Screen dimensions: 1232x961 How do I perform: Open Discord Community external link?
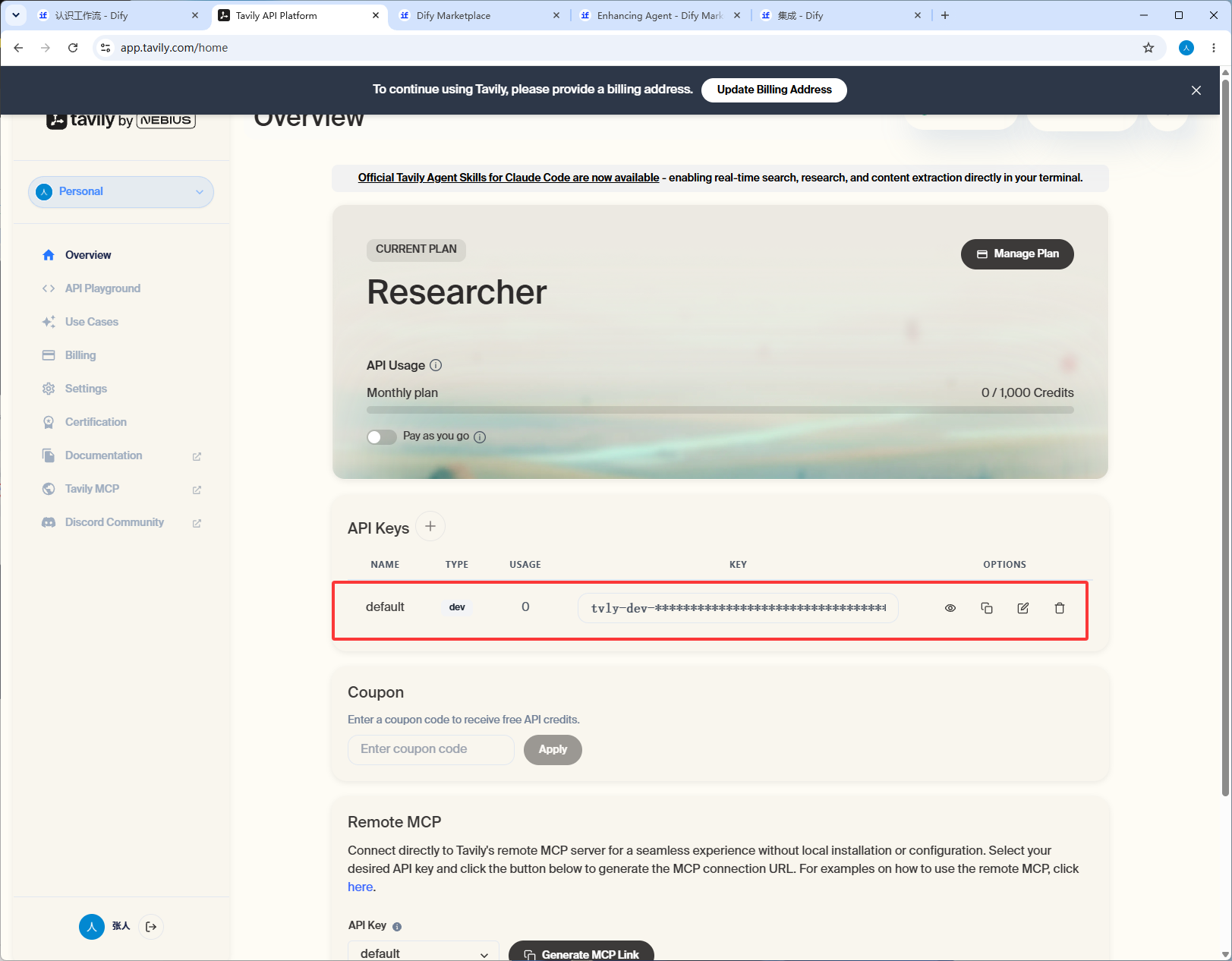121,522
